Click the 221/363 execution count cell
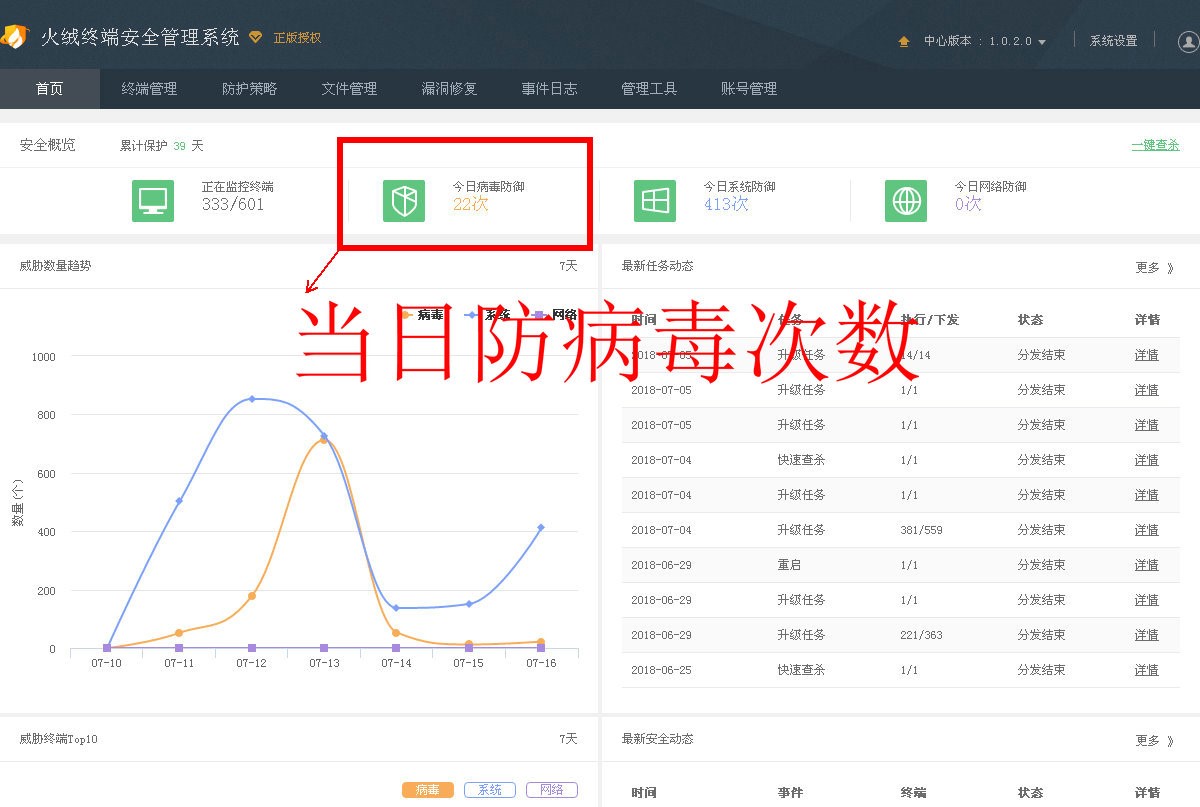Screen dimensions: 1200x807 [x=921, y=635]
